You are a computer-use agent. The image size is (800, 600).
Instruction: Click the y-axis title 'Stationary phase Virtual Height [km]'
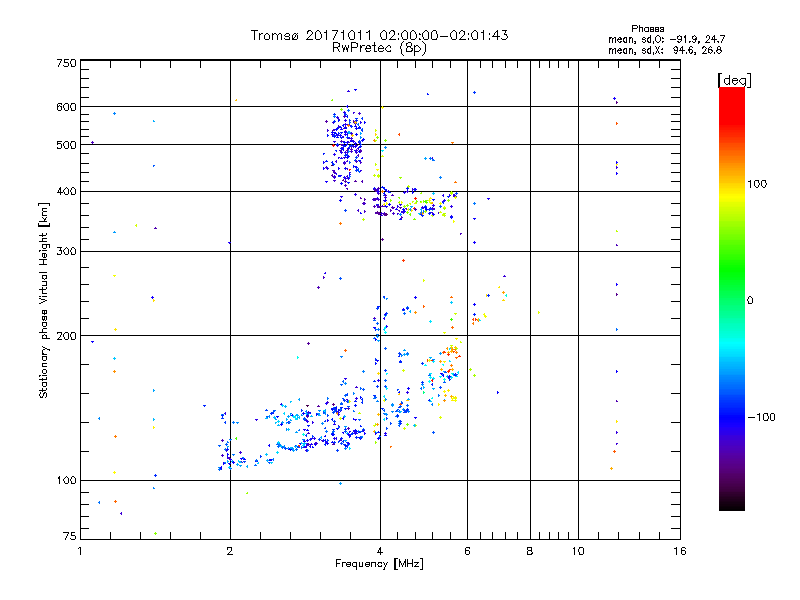pos(44,300)
